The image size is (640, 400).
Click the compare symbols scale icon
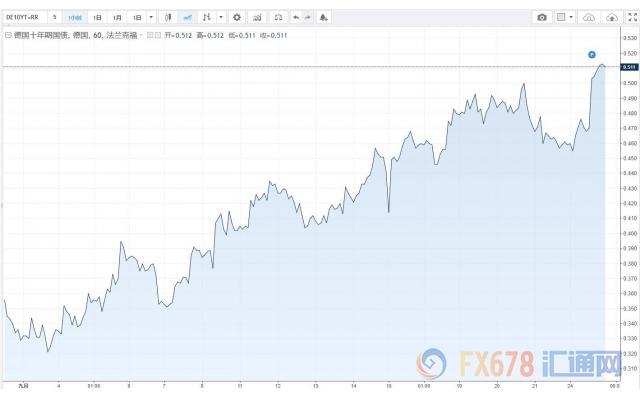pyautogui.click(x=277, y=17)
